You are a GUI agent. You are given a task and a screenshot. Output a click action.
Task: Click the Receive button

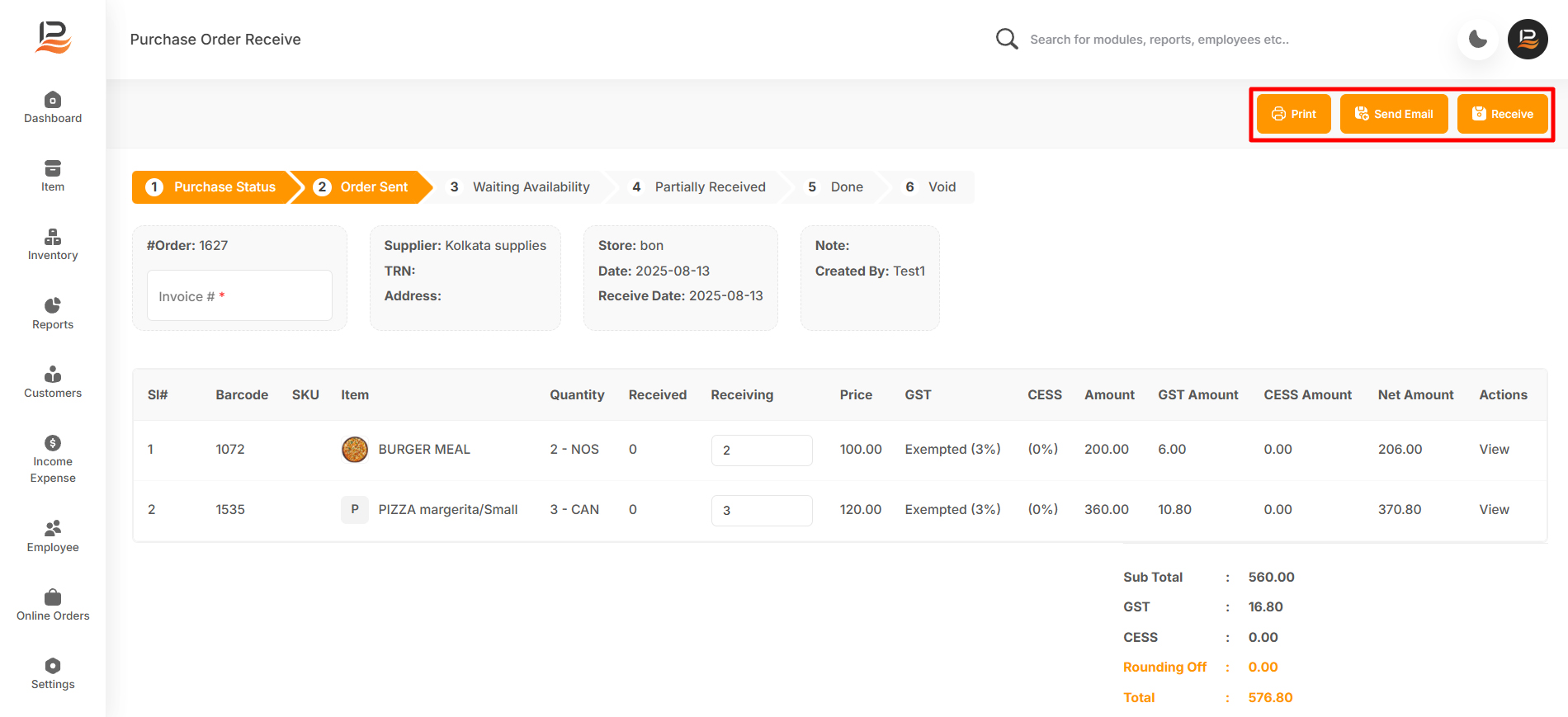[x=1503, y=114]
